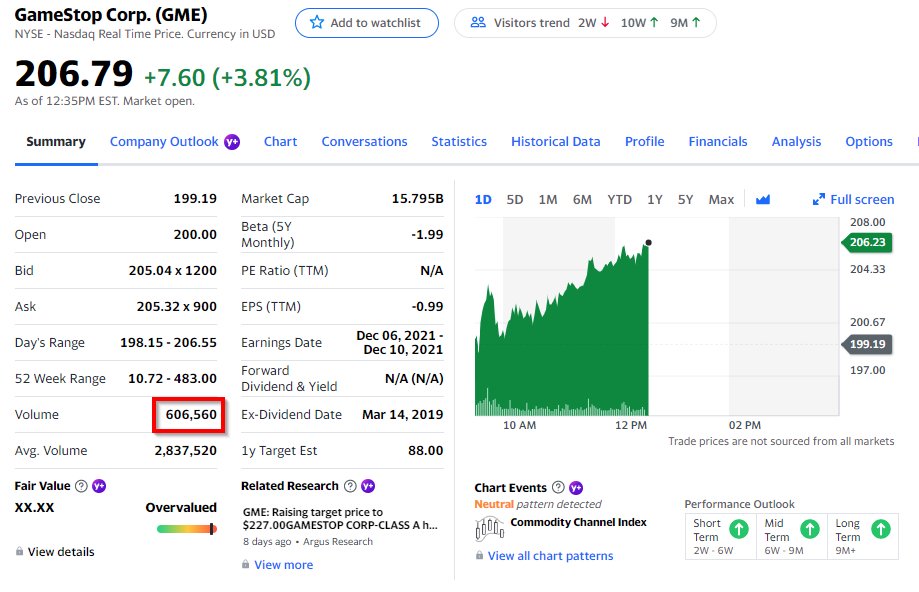Open the chart type area icon

[763, 200]
